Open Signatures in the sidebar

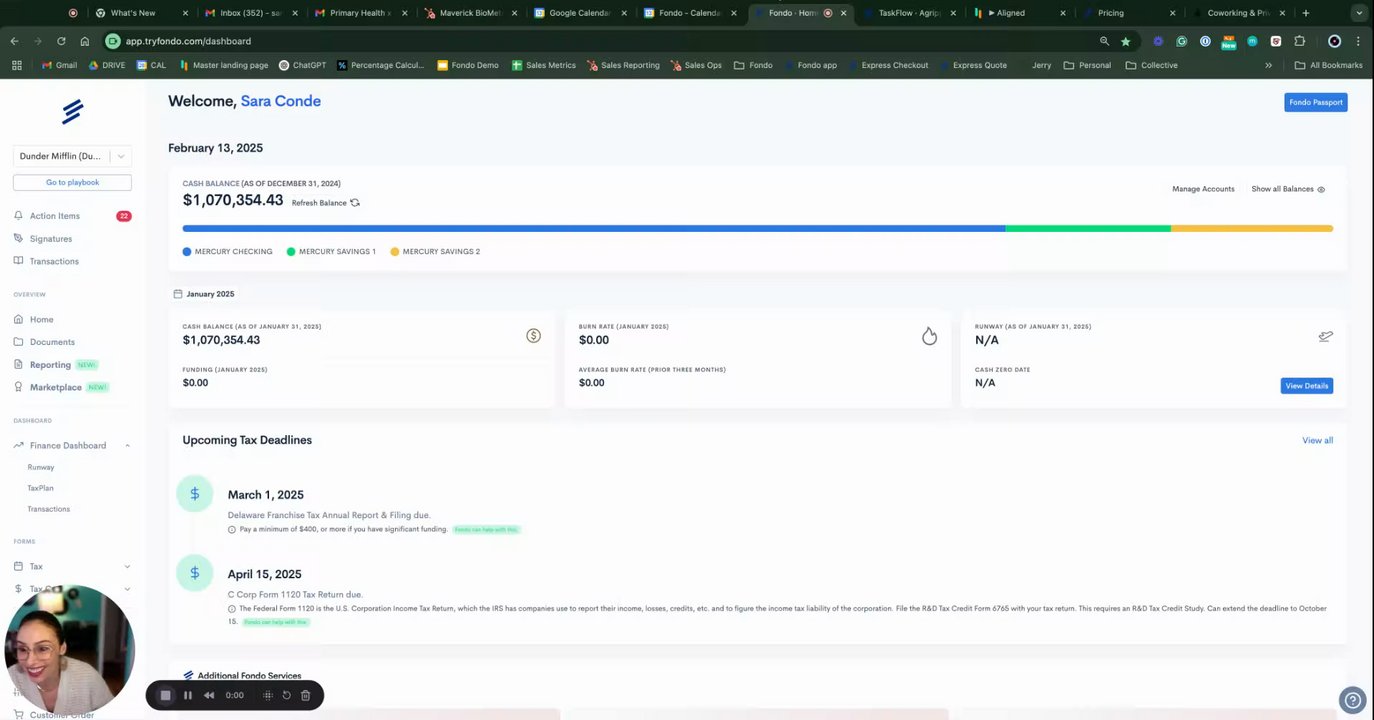click(50, 239)
